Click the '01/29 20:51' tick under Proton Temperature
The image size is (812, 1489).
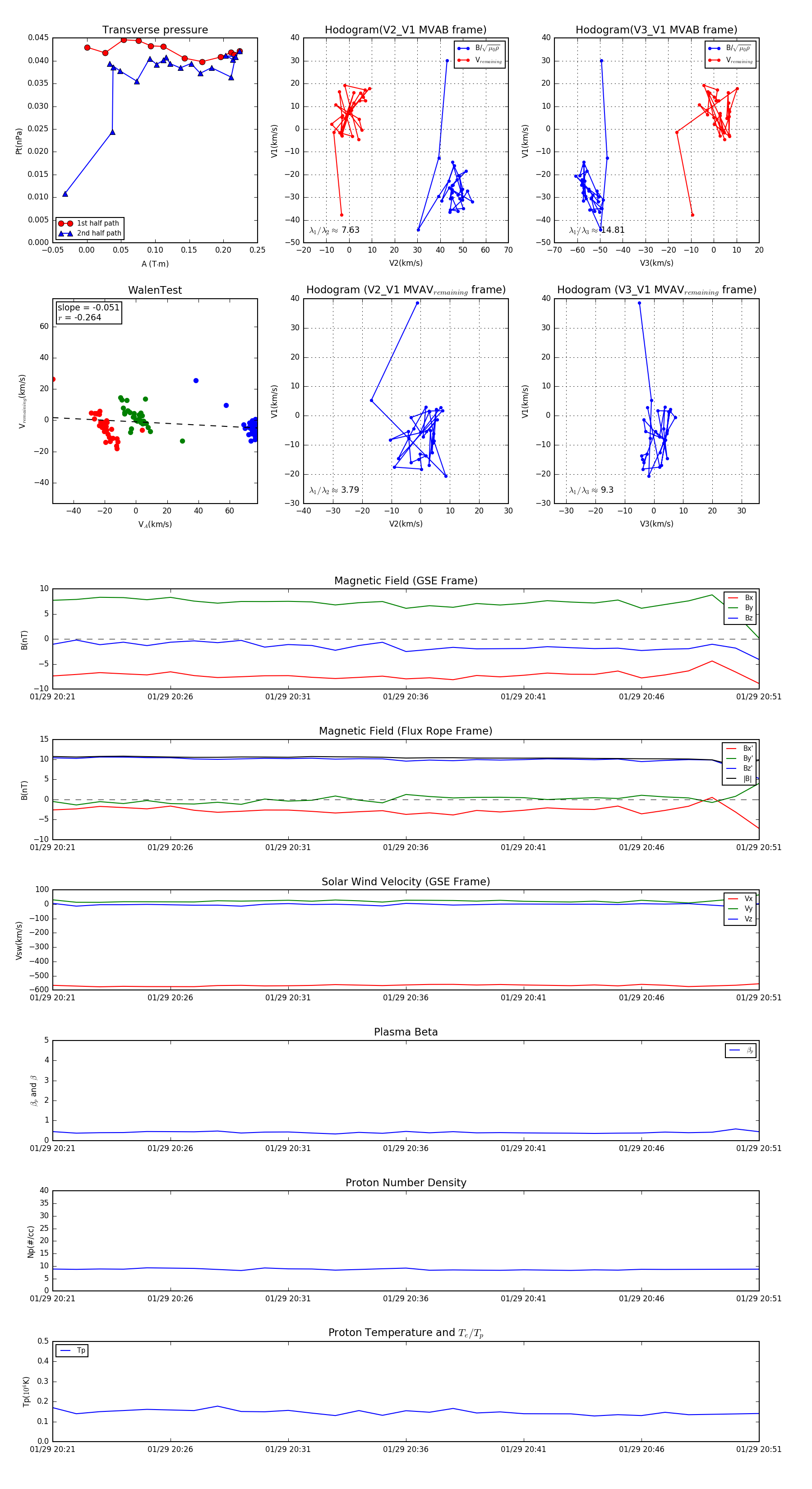tap(759, 1449)
